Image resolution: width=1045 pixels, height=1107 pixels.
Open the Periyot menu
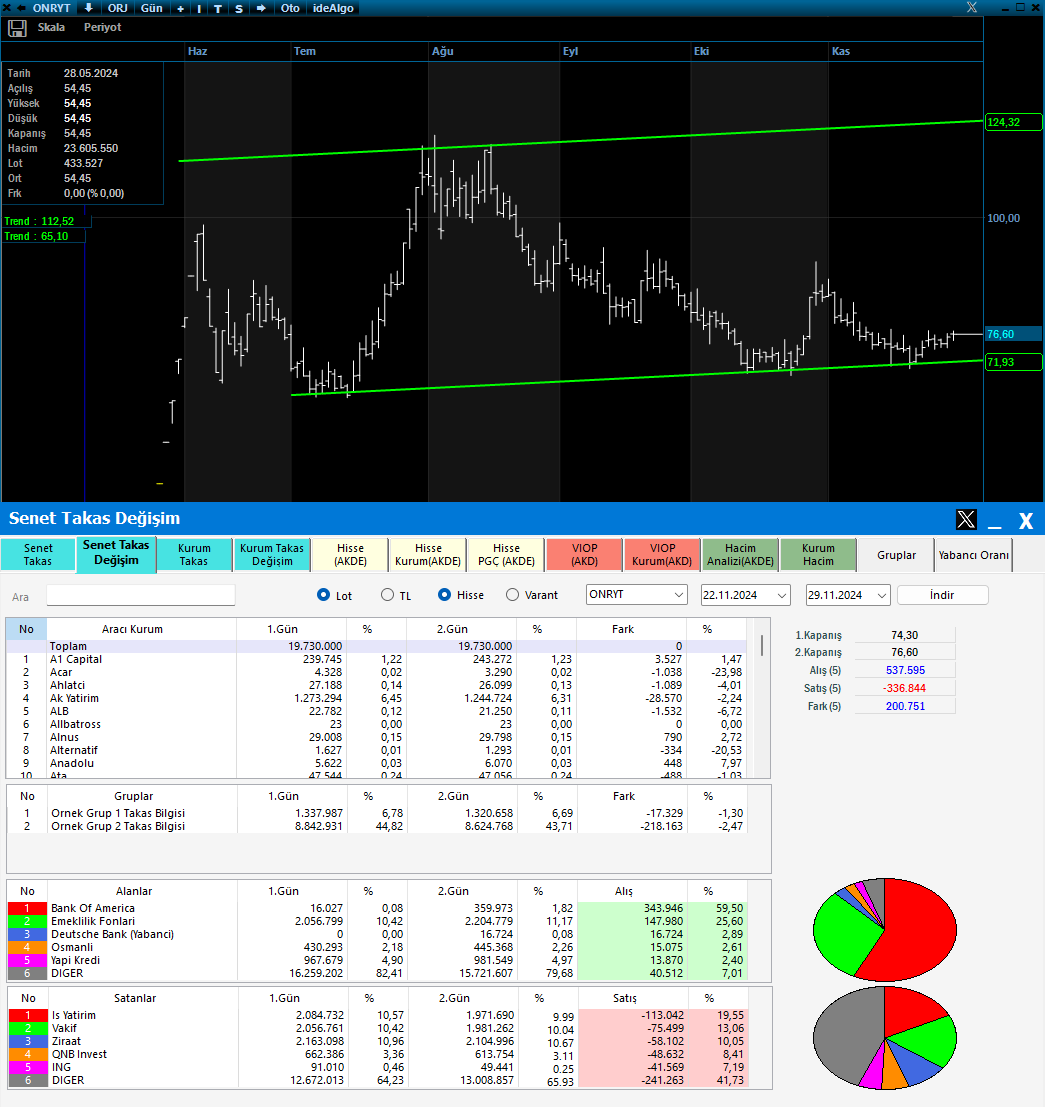tap(102, 27)
